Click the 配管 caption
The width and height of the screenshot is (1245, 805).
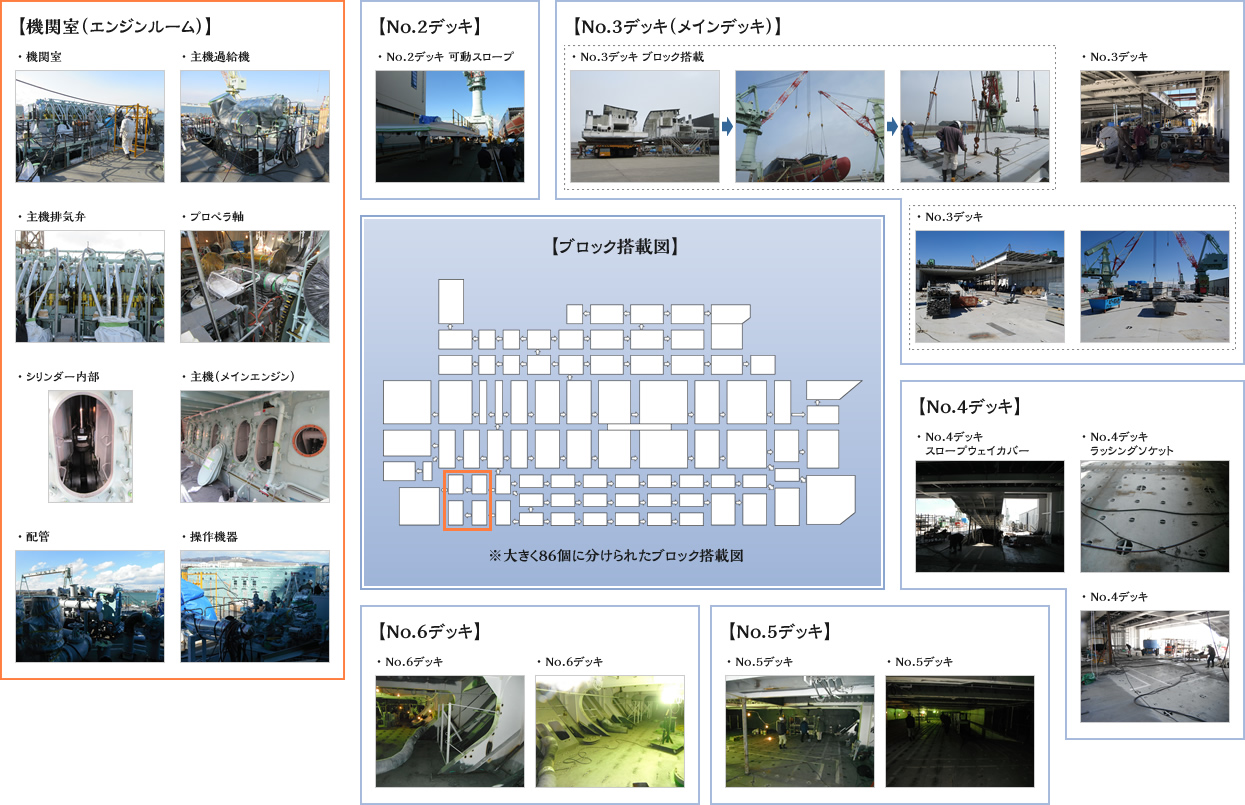(x=34, y=537)
